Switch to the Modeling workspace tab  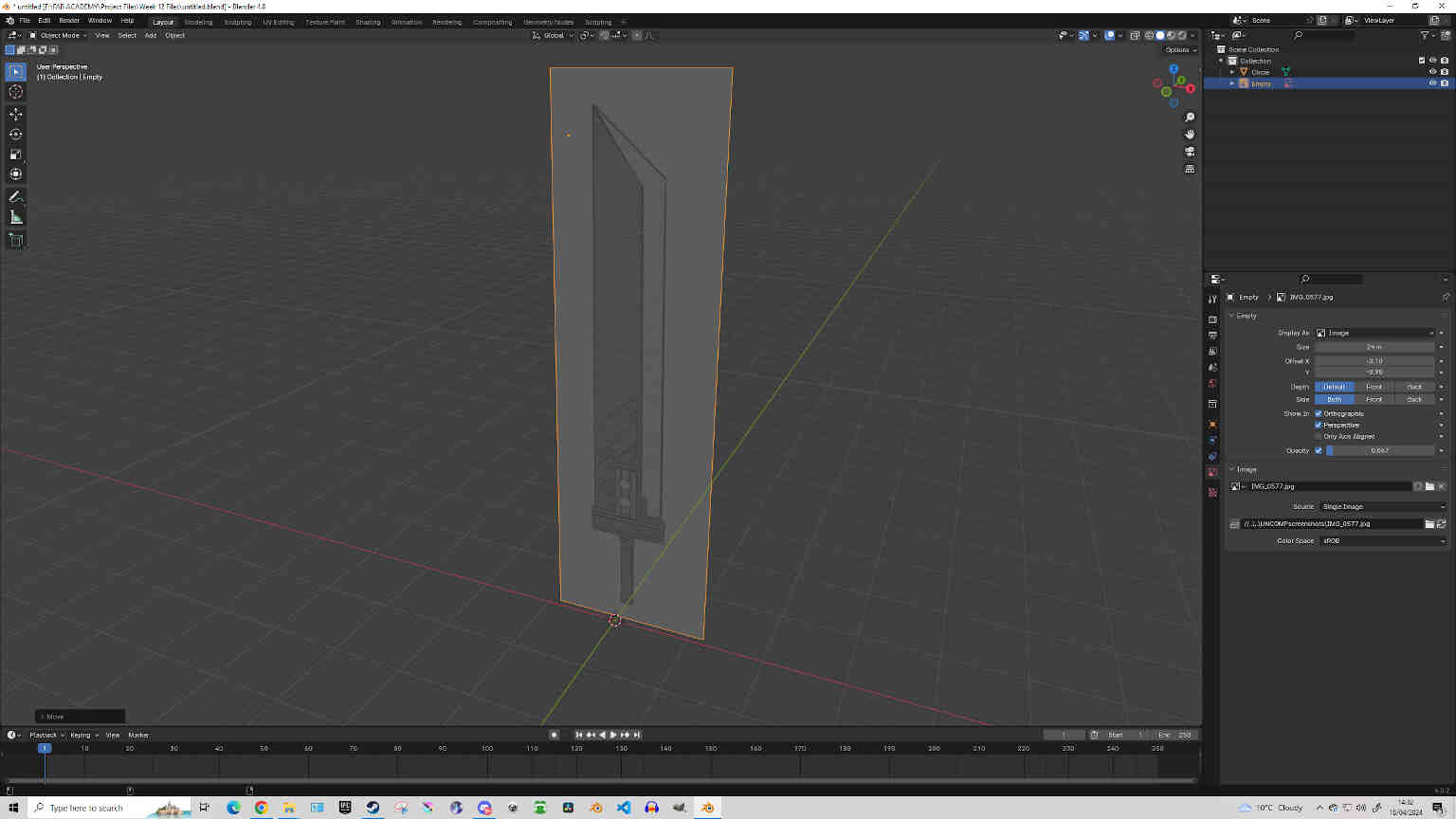point(198,22)
